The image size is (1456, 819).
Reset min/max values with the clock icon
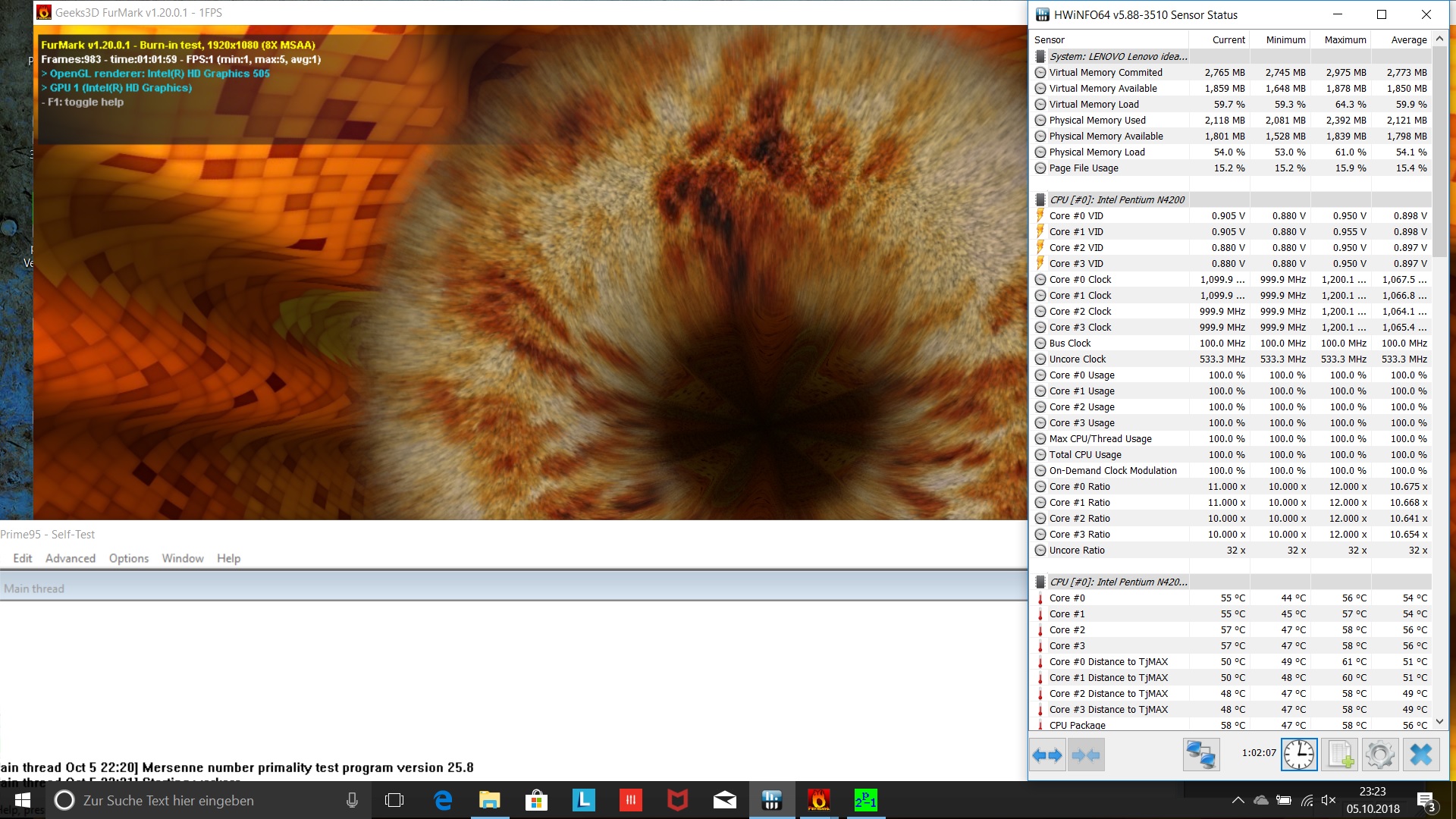tap(1299, 755)
